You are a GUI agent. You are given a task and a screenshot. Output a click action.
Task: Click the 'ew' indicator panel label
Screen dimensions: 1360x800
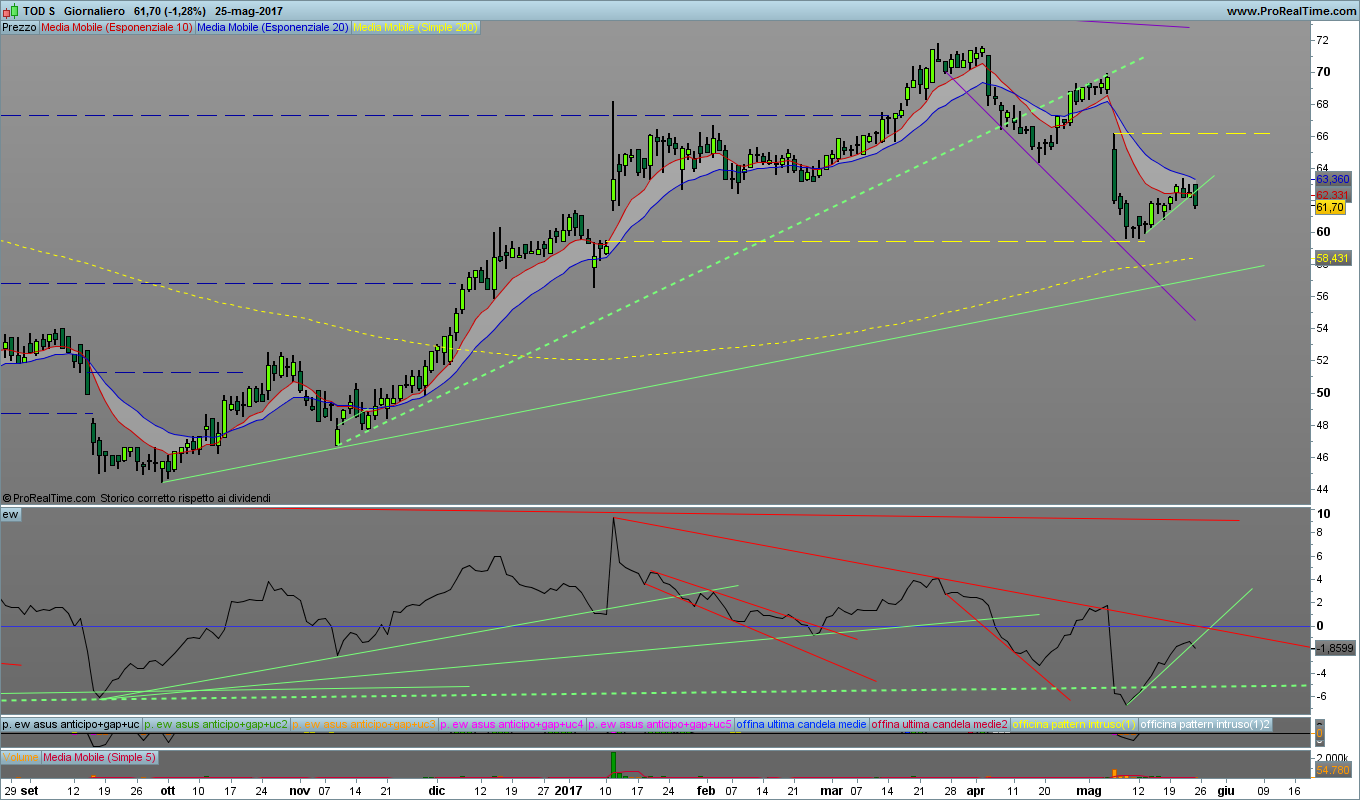(10, 514)
